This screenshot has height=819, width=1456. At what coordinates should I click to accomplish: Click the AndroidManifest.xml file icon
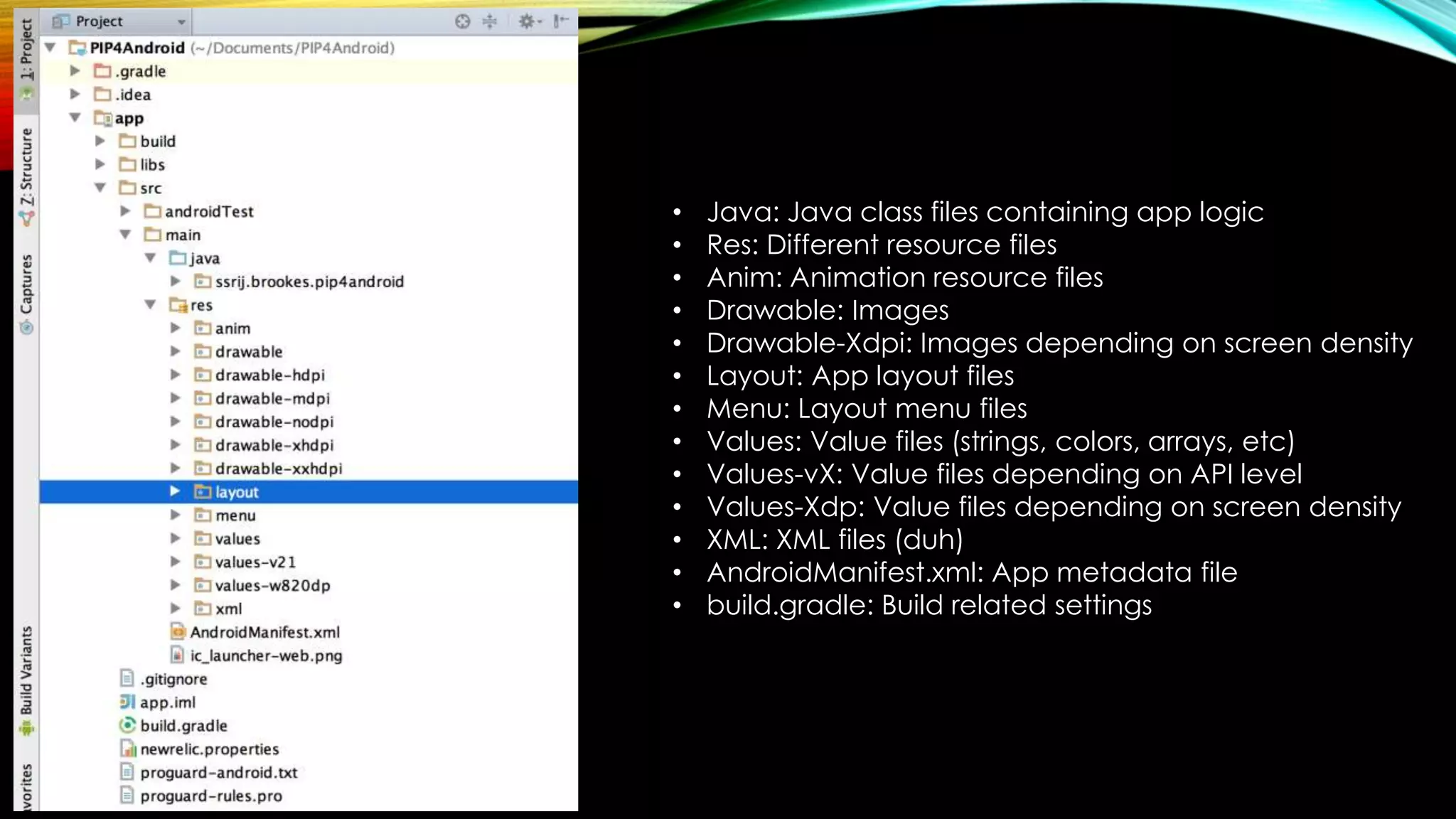(x=178, y=632)
